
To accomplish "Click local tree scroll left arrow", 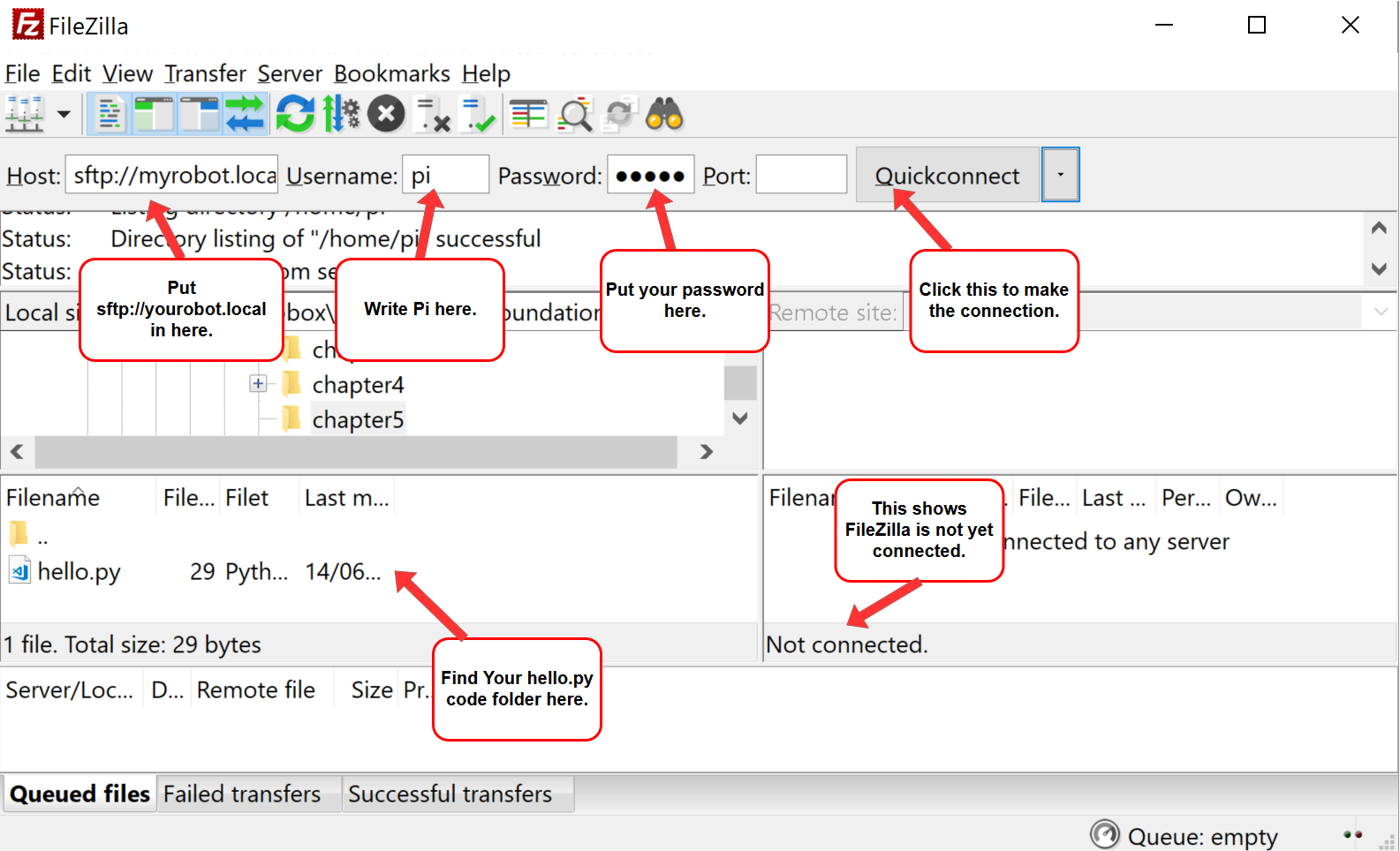I will (17, 452).
